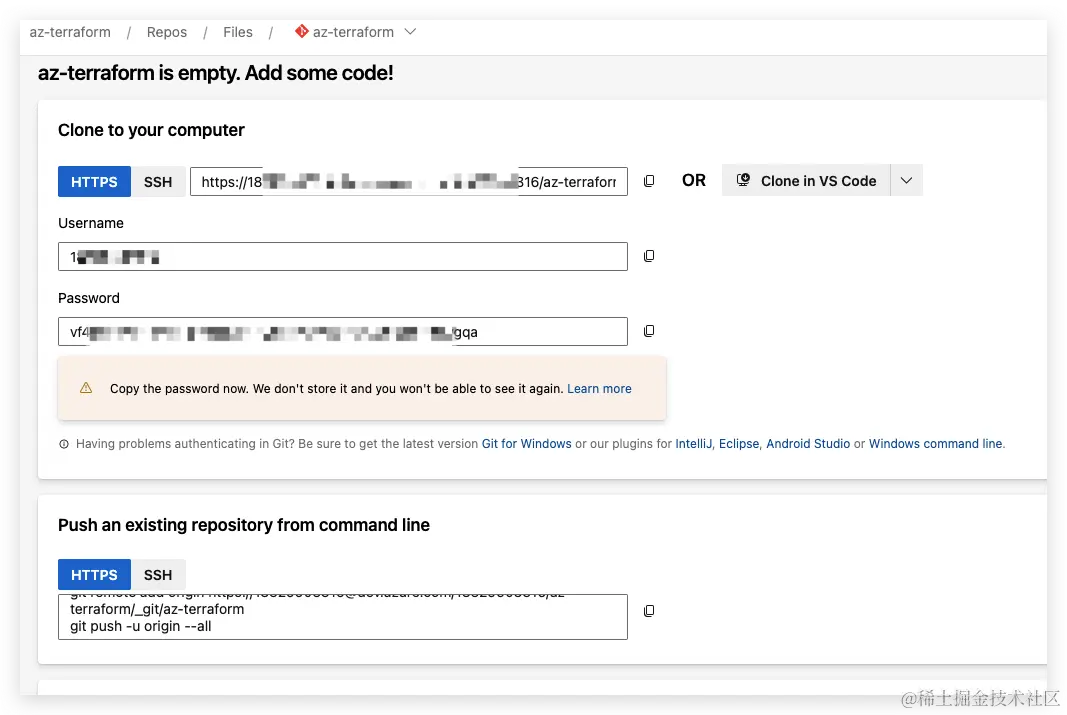Click 'az-terraform is empty. Add some code!' heading

(216, 73)
